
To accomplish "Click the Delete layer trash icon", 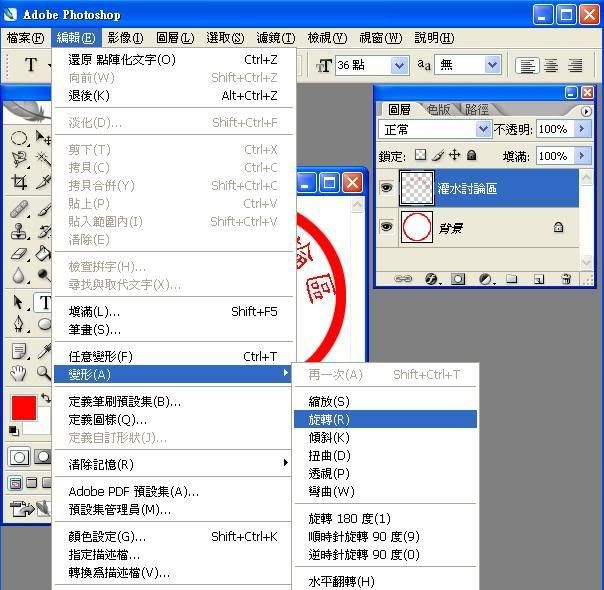I will [x=566, y=279].
